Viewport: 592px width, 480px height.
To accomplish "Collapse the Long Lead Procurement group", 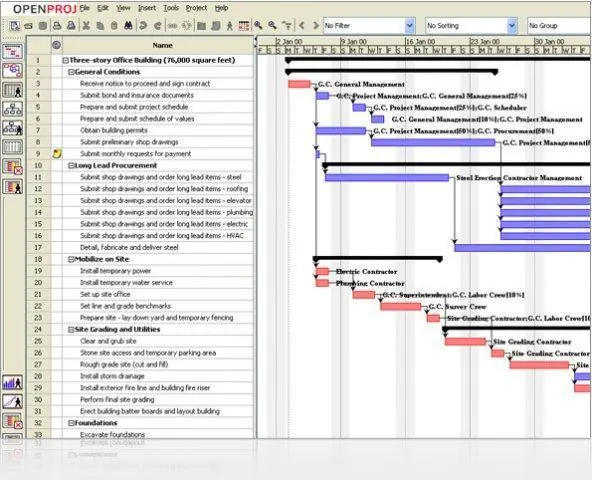I will pos(71,166).
